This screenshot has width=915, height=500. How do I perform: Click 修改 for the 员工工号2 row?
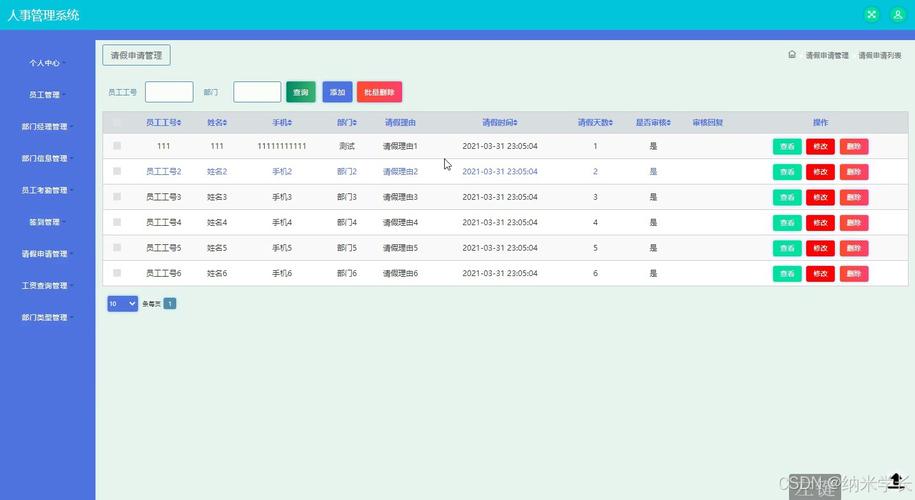[820, 172]
